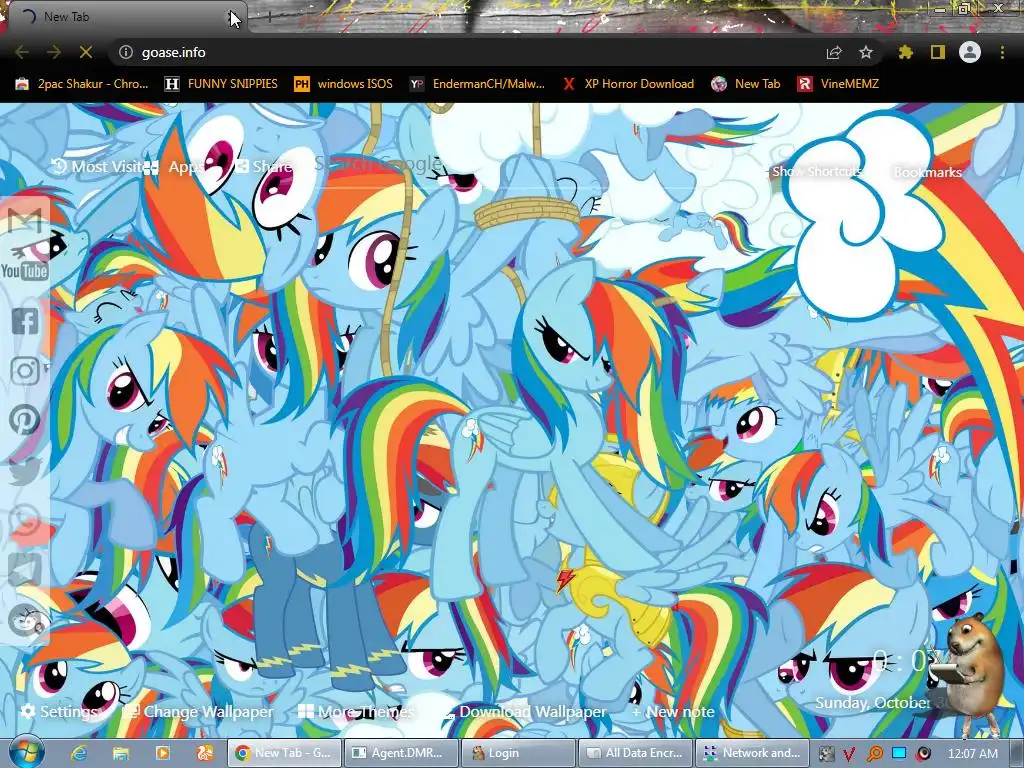Open YouTube from the side panel

click(x=24, y=270)
